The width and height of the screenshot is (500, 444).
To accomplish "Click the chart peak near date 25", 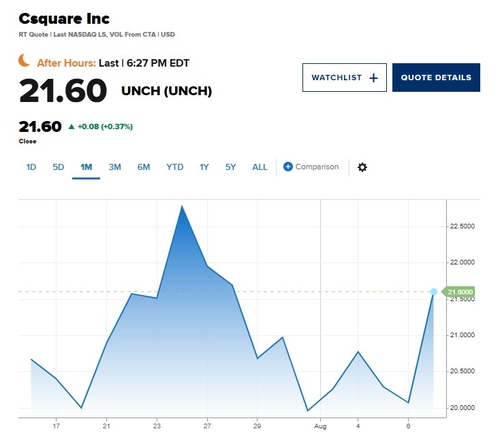I will tap(182, 206).
